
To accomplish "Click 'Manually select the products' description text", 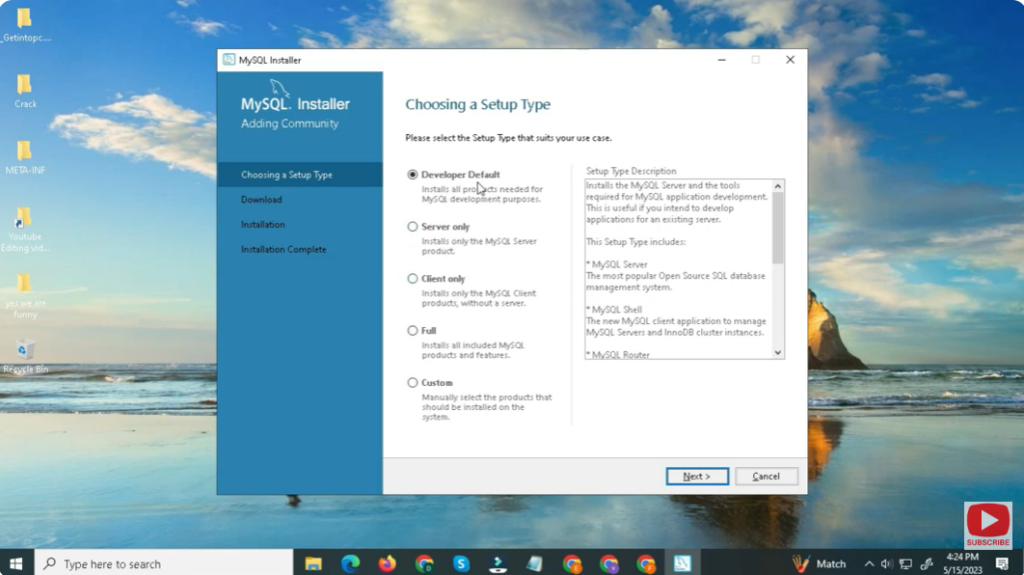I will [x=487, y=406].
